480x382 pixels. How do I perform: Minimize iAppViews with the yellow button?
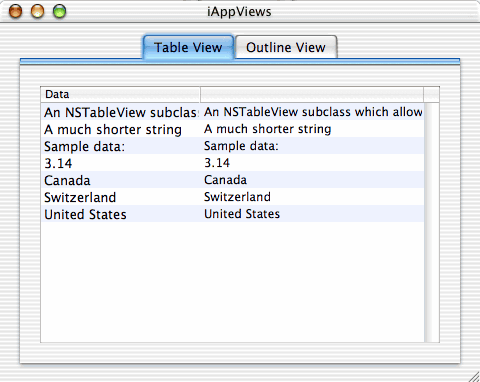[x=37, y=12]
